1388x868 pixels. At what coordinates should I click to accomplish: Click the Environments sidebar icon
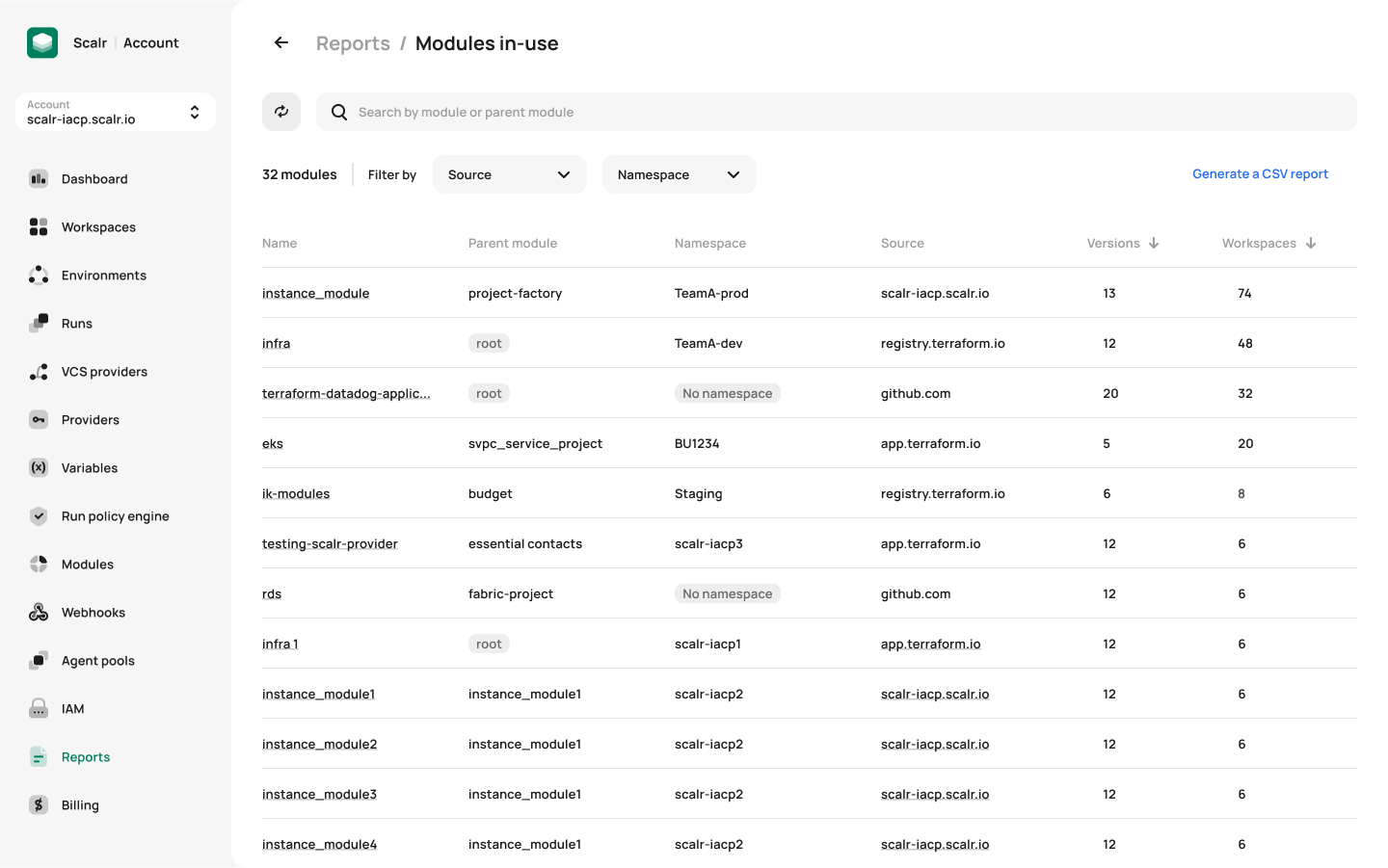[39, 275]
